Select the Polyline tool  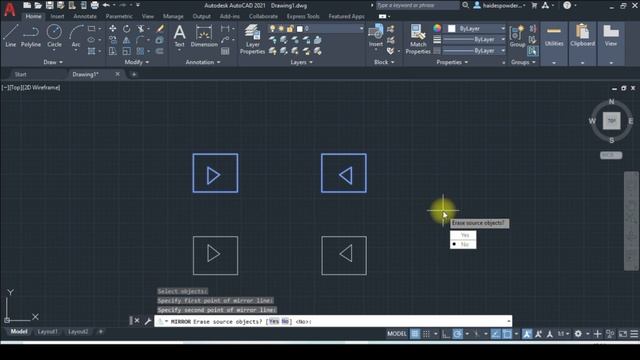[x=31, y=36]
